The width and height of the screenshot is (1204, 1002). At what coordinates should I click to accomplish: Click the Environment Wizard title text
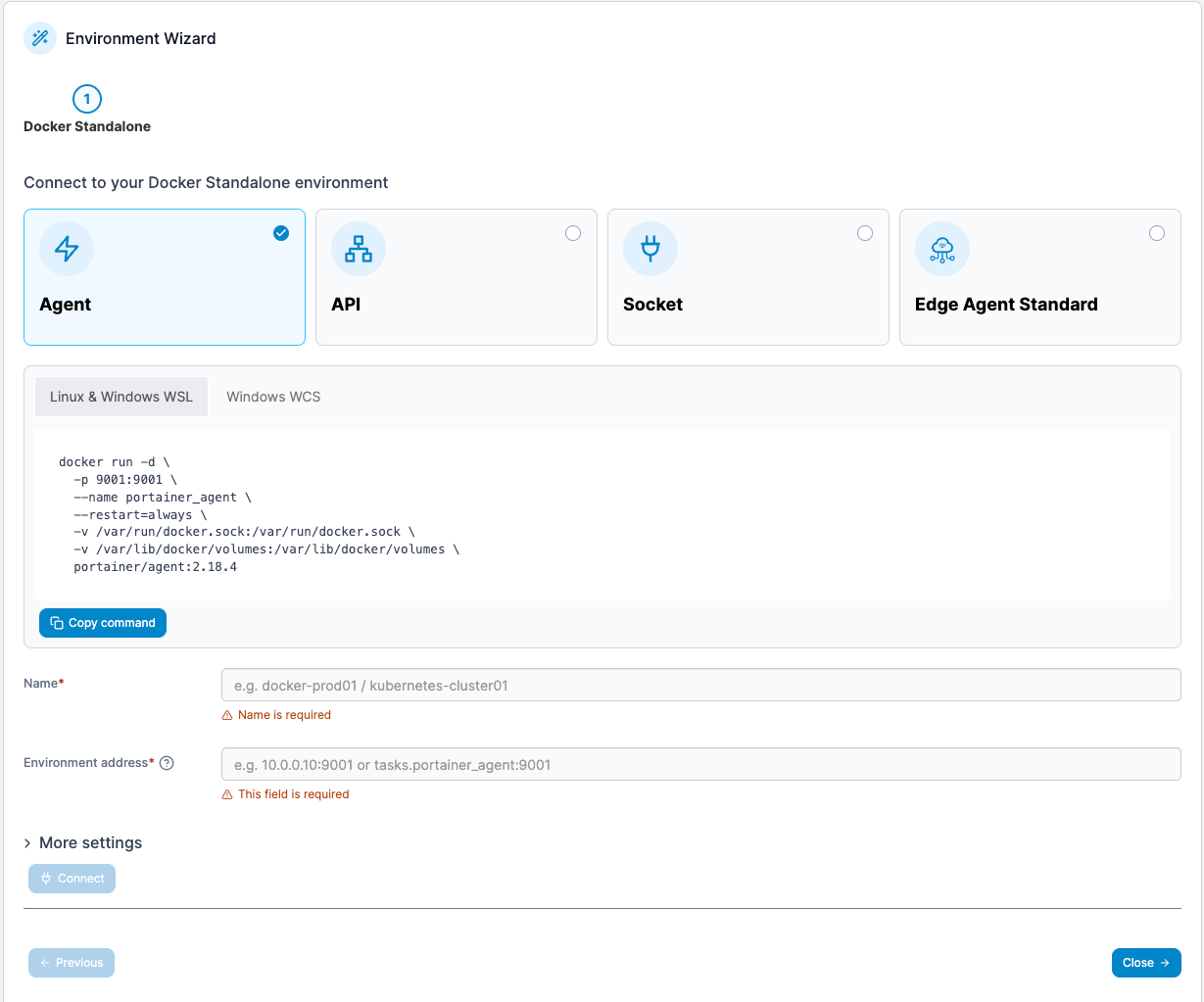tap(141, 39)
